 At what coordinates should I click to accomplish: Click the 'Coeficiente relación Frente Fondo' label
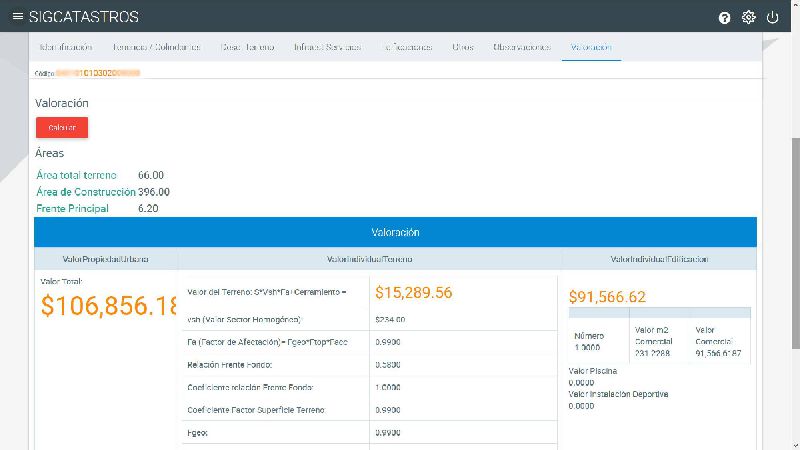click(250, 387)
